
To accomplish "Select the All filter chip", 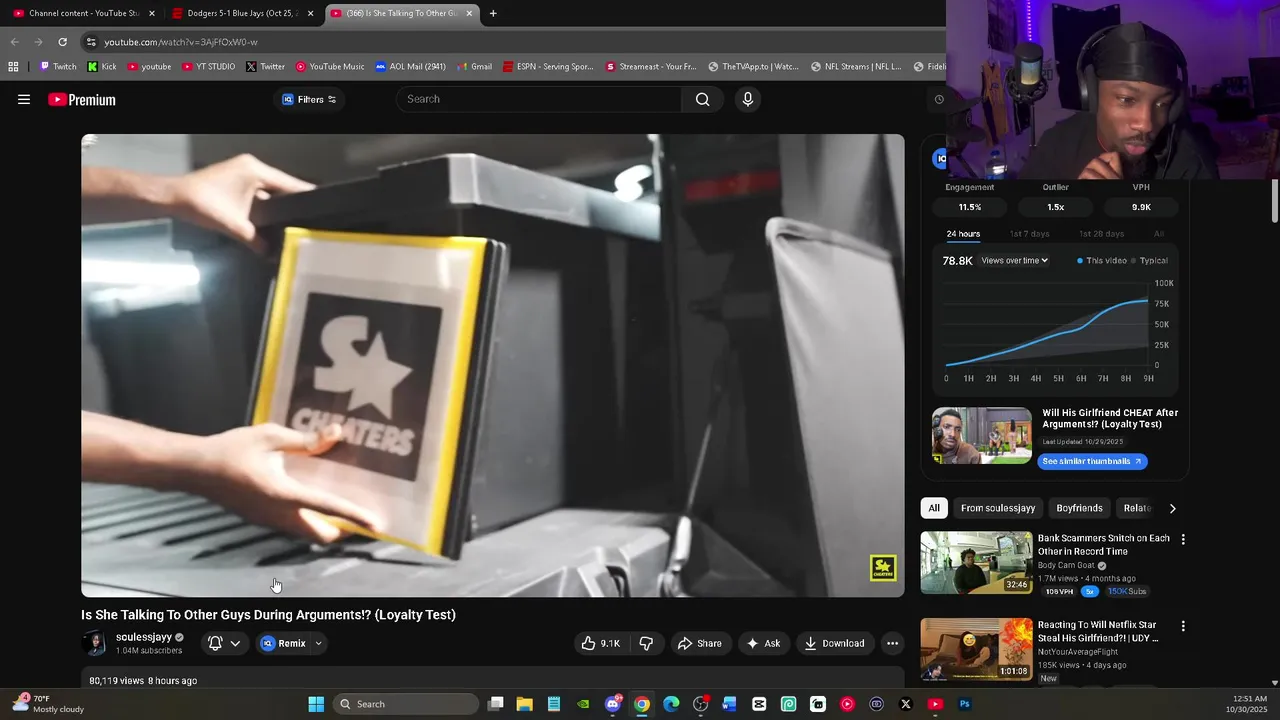I will [x=934, y=508].
